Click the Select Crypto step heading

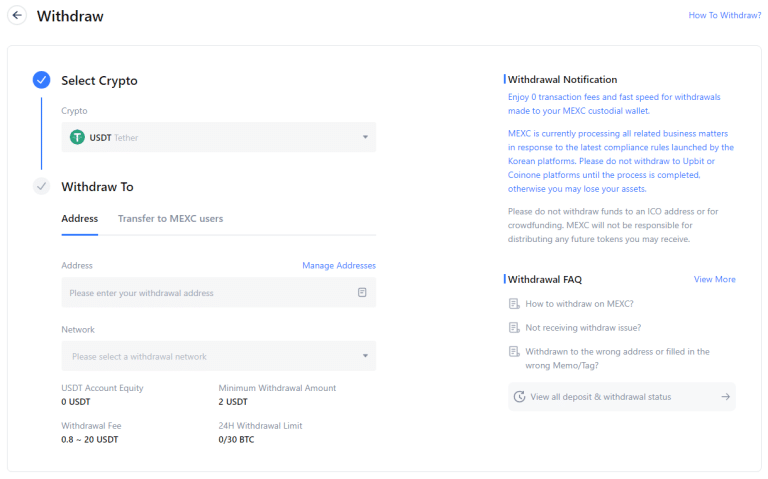coord(99,80)
